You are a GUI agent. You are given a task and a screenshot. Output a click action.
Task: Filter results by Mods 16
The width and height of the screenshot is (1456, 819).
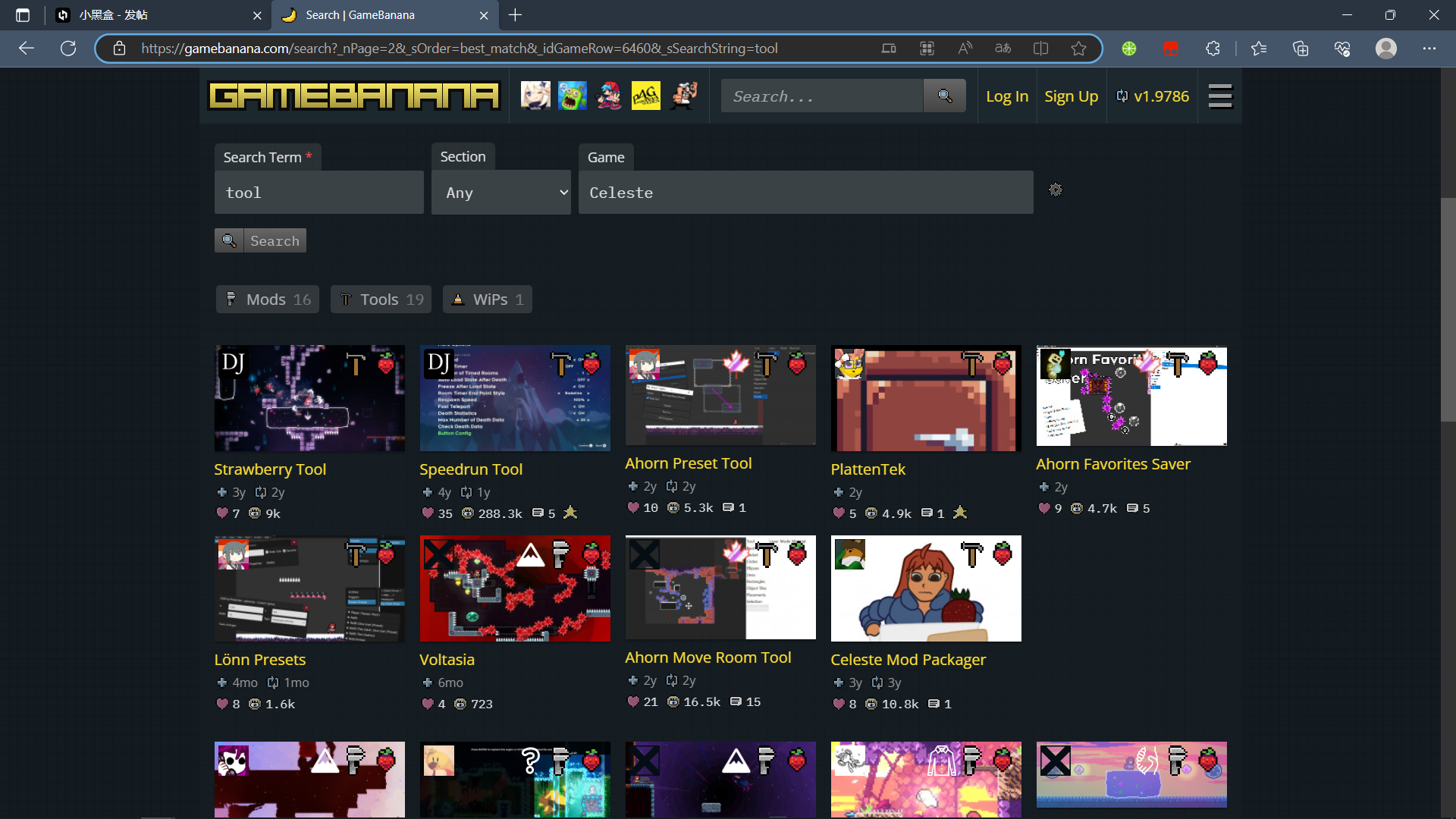click(x=268, y=300)
